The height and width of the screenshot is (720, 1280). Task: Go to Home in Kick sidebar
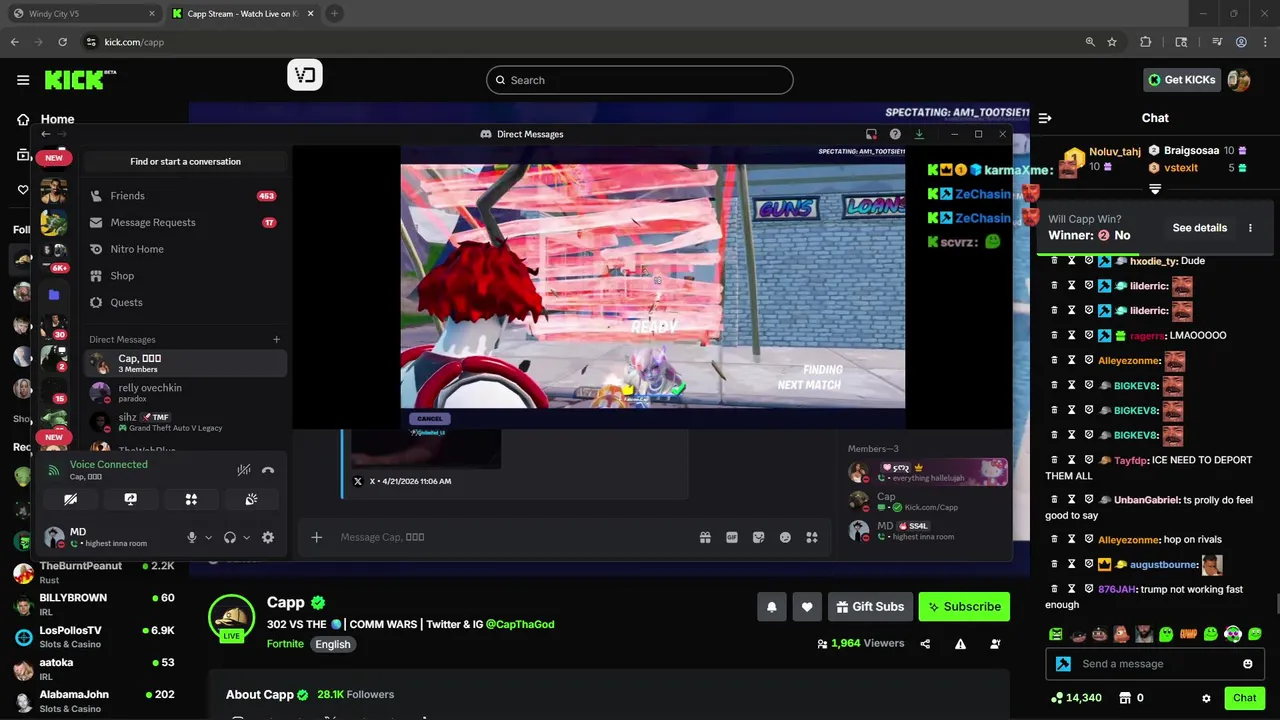click(57, 119)
